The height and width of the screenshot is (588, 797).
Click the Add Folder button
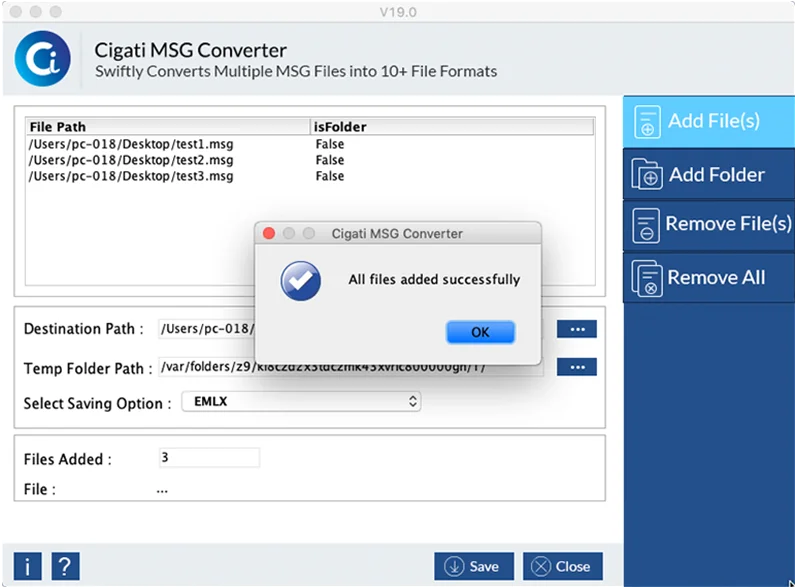tap(709, 174)
